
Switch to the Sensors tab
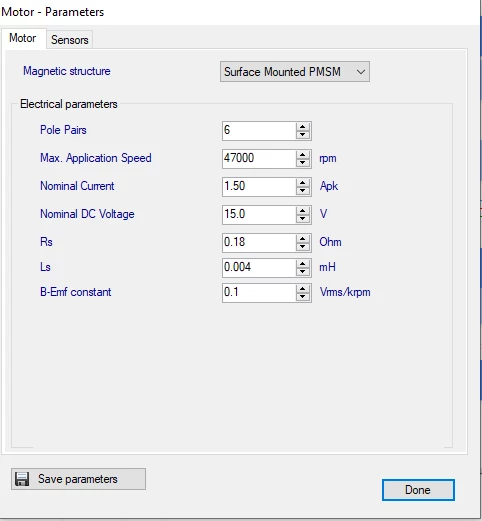tap(69, 40)
